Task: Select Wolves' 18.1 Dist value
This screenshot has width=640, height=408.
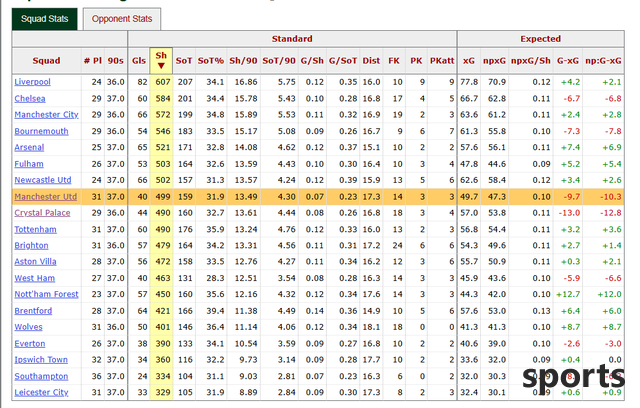Action: pos(371,327)
